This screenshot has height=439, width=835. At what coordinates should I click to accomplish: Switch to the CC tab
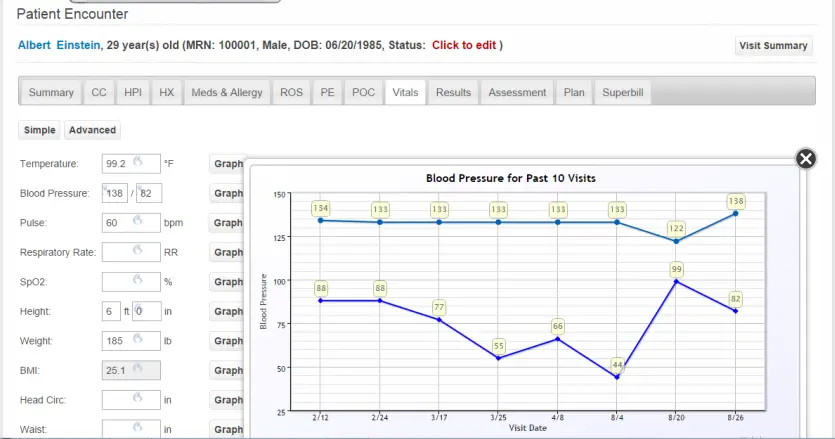click(99, 93)
